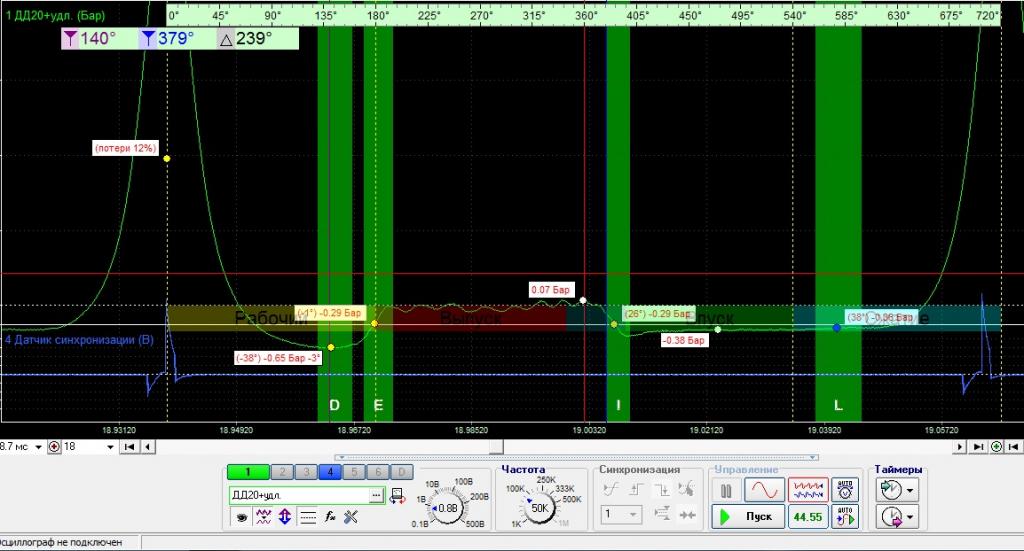Click the (-38°) -0.65 Бар -3° label

click(278, 358)
